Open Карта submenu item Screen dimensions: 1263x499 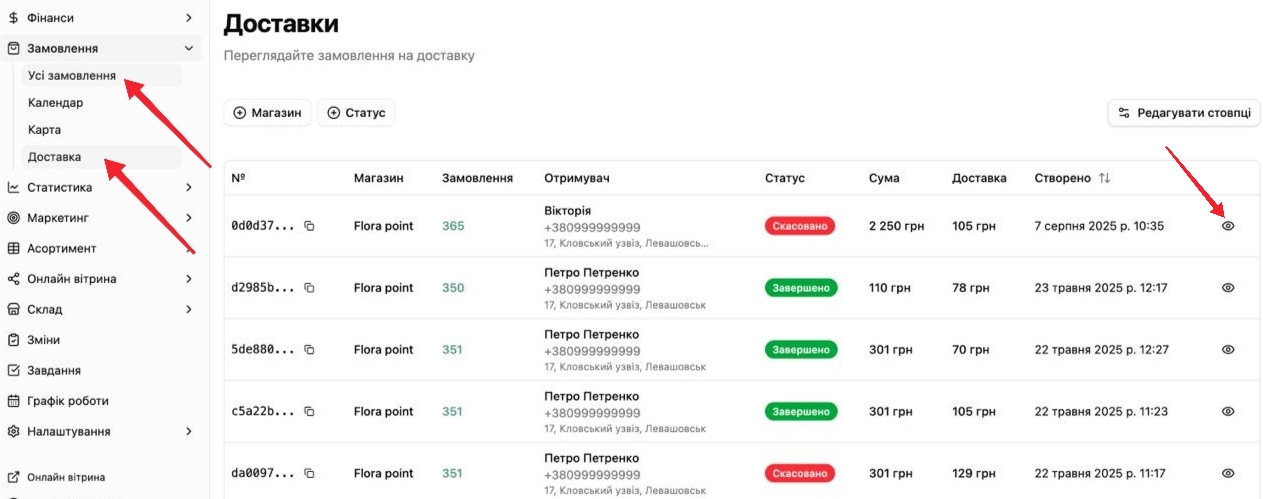pos(44,130)
